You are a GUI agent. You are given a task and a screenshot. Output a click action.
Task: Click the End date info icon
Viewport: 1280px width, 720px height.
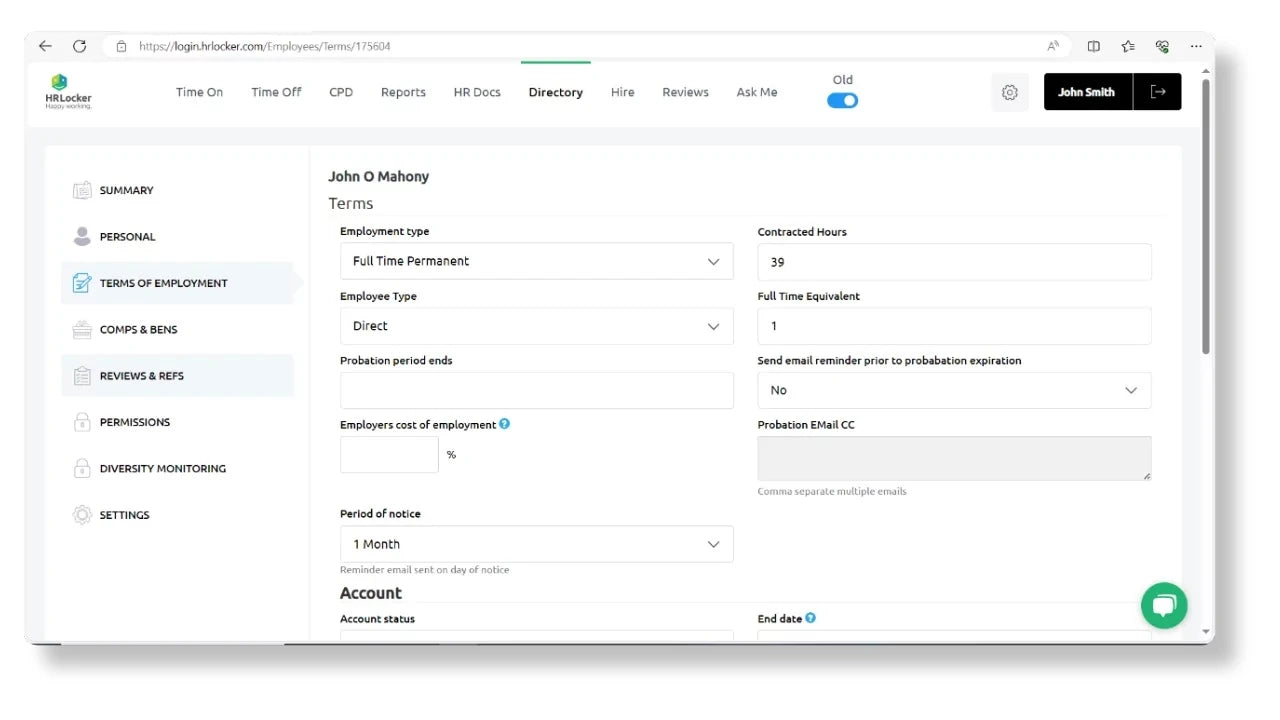point(810,618)
